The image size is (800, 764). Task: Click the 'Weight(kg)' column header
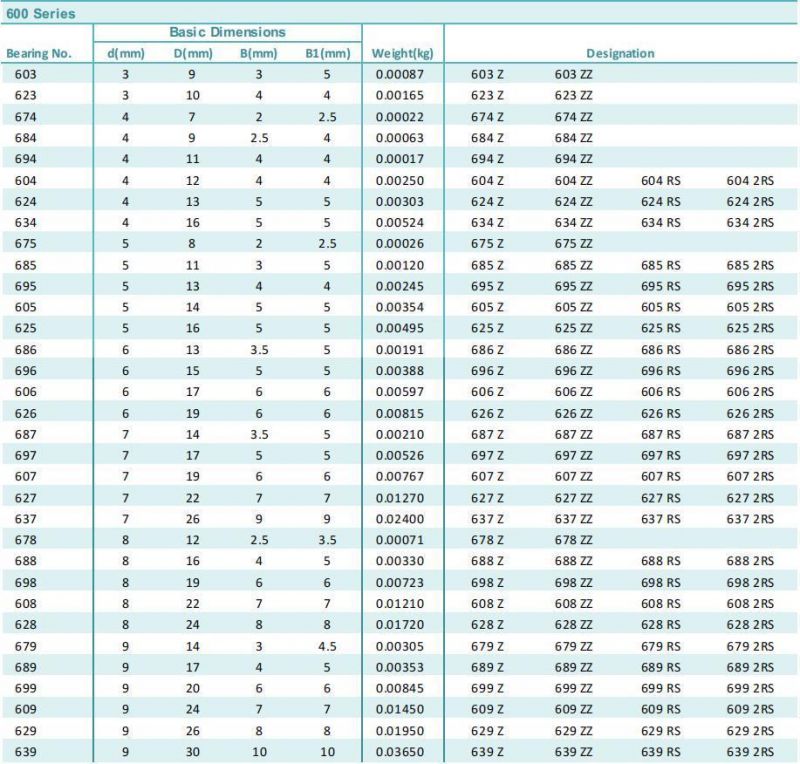tap(403, 54)
